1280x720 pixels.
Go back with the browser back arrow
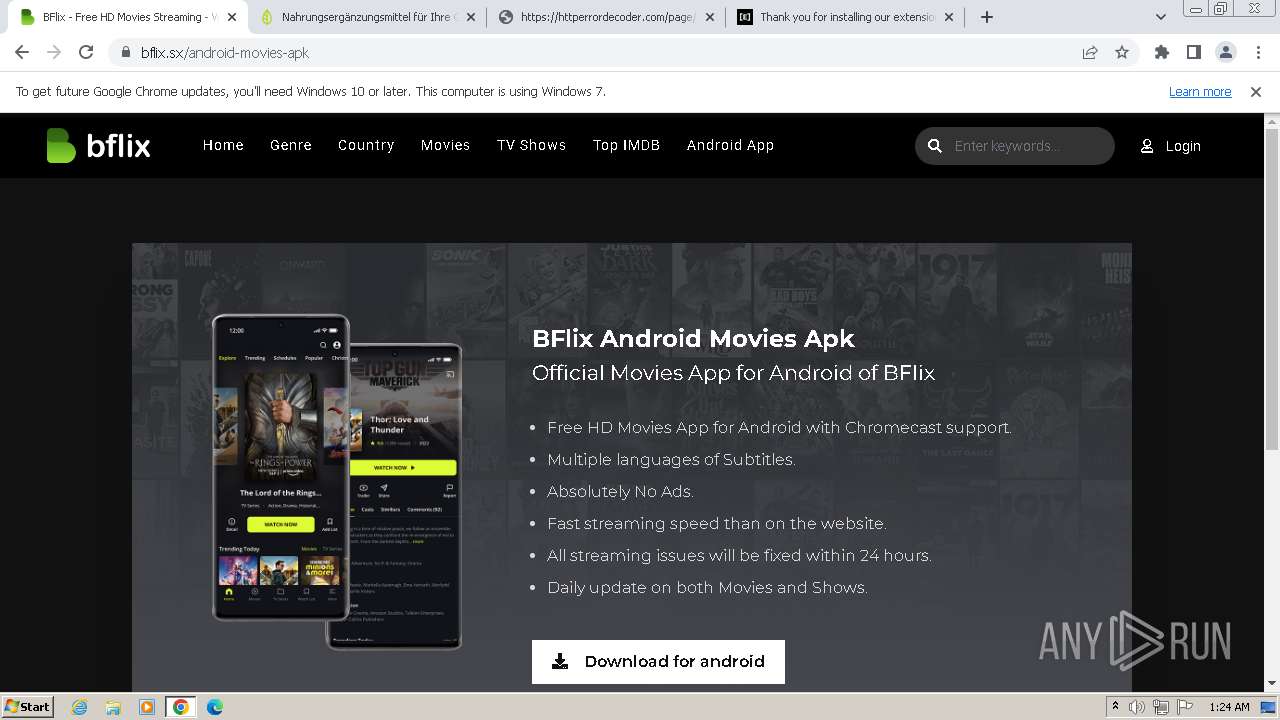pos(22,52)
